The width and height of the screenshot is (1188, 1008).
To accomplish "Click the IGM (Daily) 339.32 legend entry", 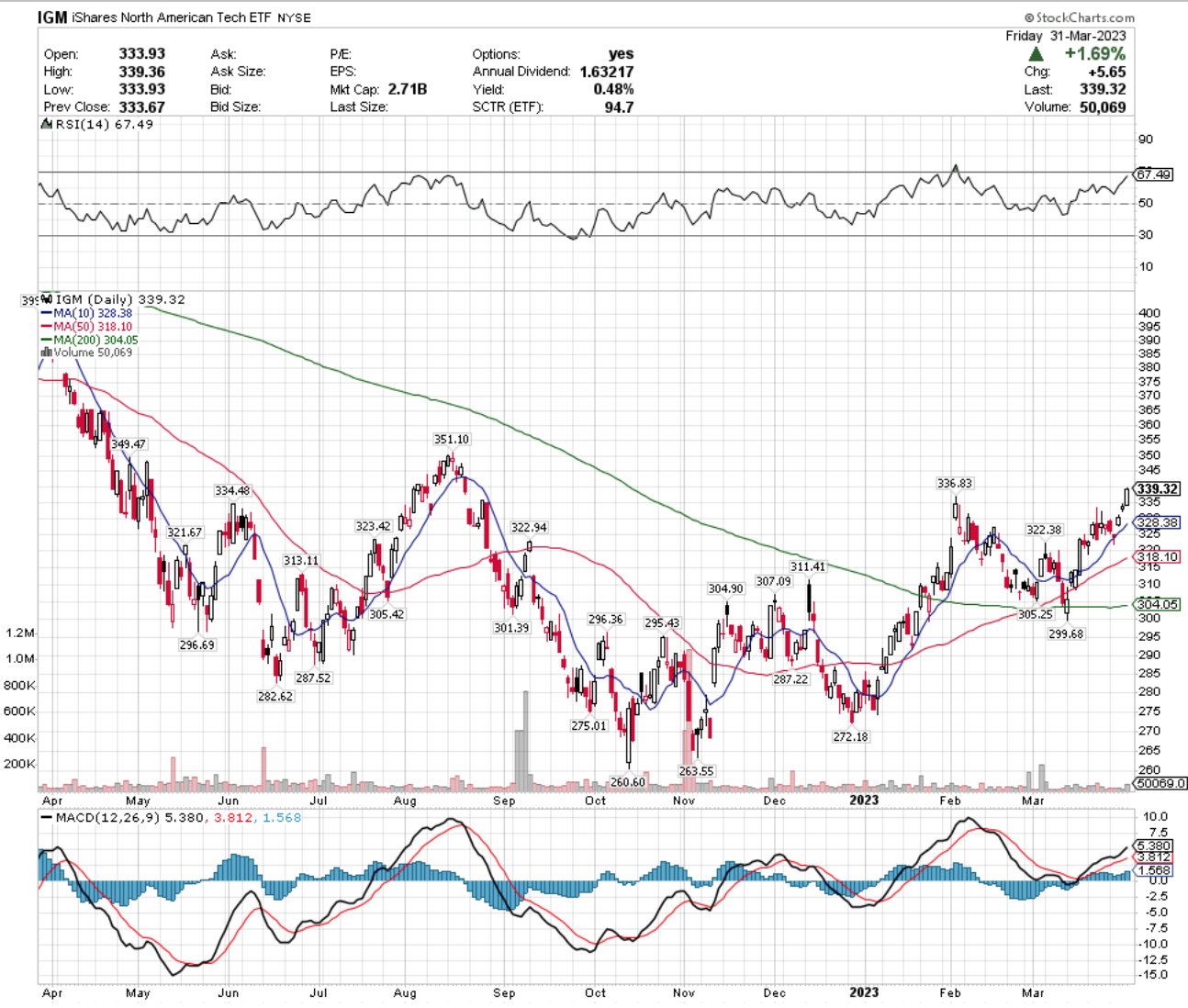I will tap(120, 299).
